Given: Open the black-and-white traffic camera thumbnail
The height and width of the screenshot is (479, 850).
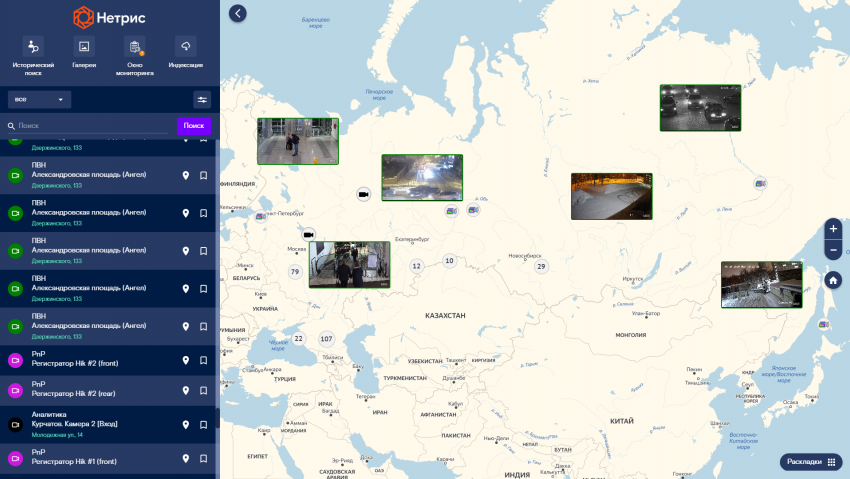Looking at the screenshot, I should (700, 108).
